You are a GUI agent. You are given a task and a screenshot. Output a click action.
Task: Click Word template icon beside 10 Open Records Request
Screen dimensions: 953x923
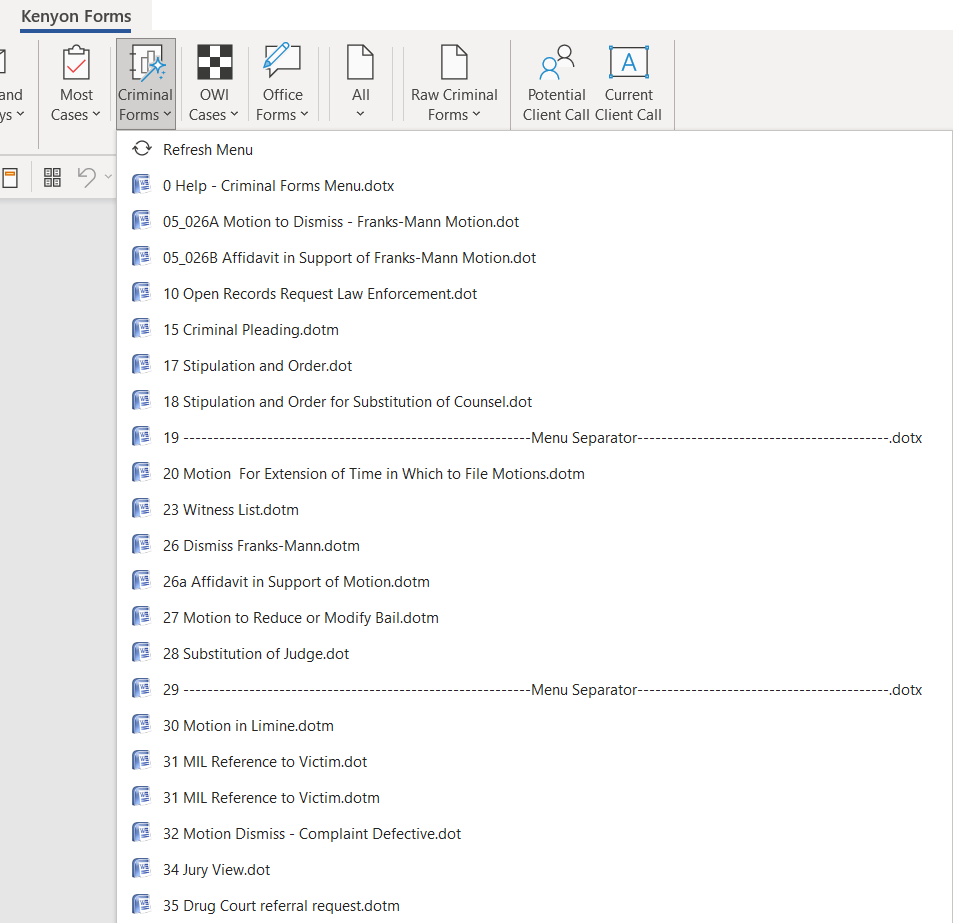click(142, 292)
